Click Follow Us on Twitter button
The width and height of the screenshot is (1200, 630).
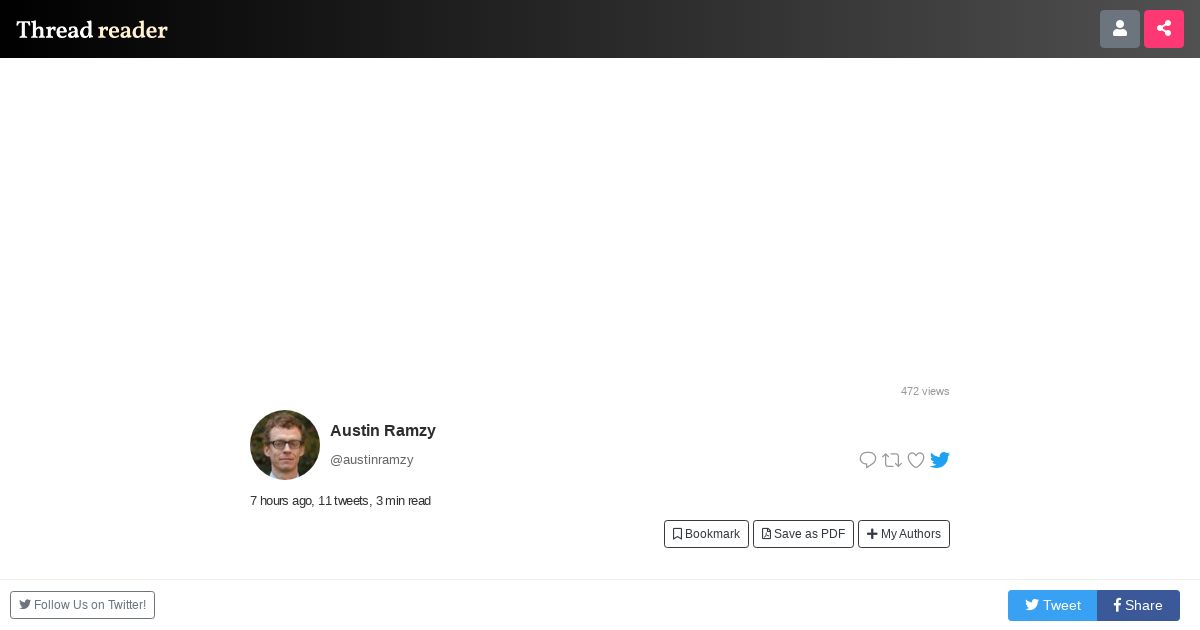tap(82, 605)
